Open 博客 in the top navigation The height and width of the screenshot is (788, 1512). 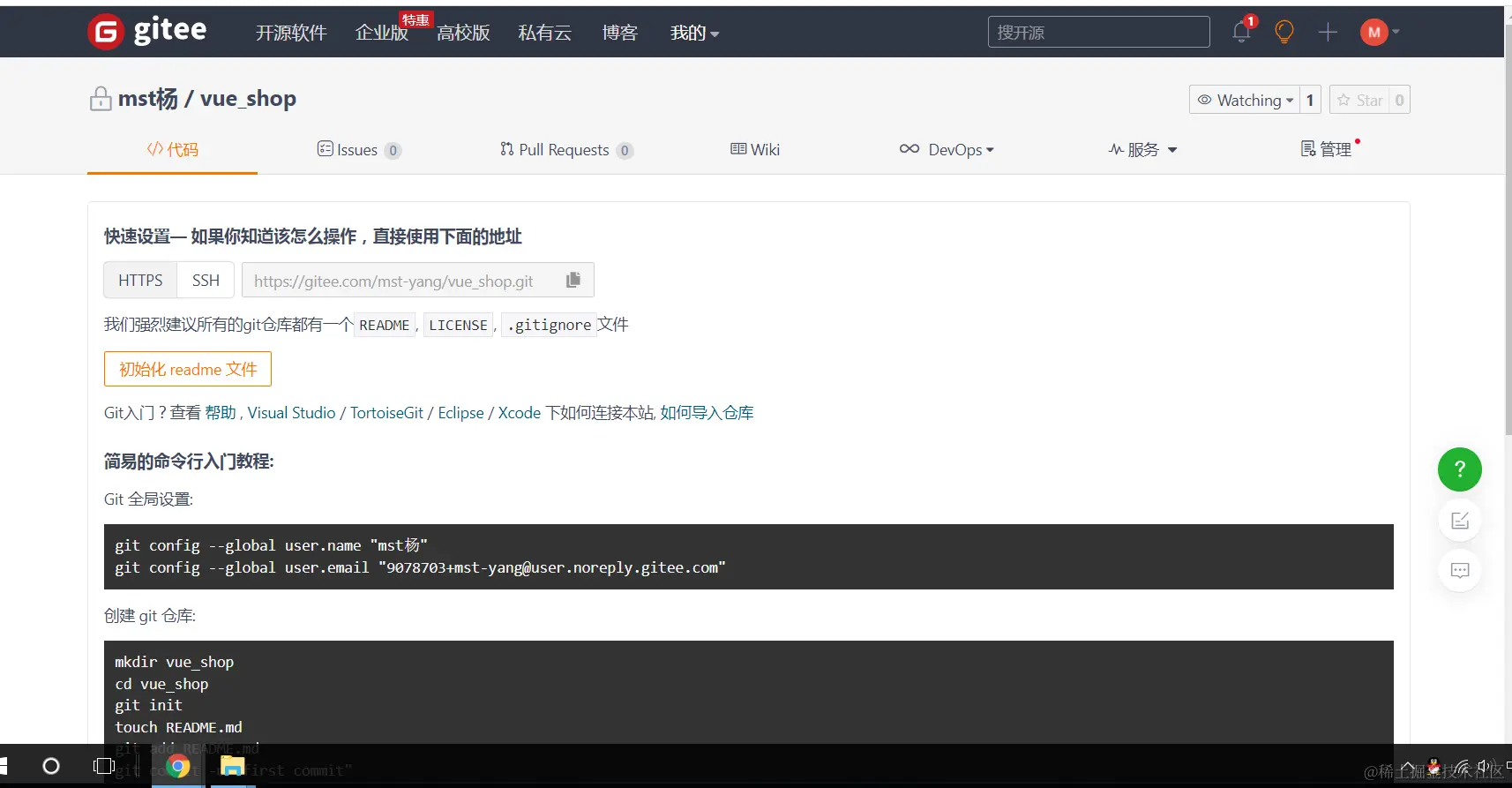[620, 34]
